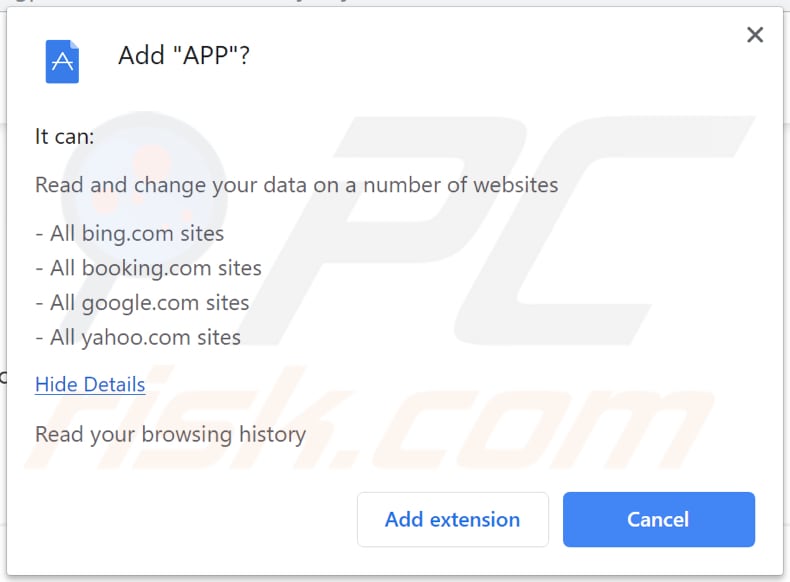This screenshot has width=790, height=582.
Task: Select the Read and change your data line
Action: (x=296, y=184)
